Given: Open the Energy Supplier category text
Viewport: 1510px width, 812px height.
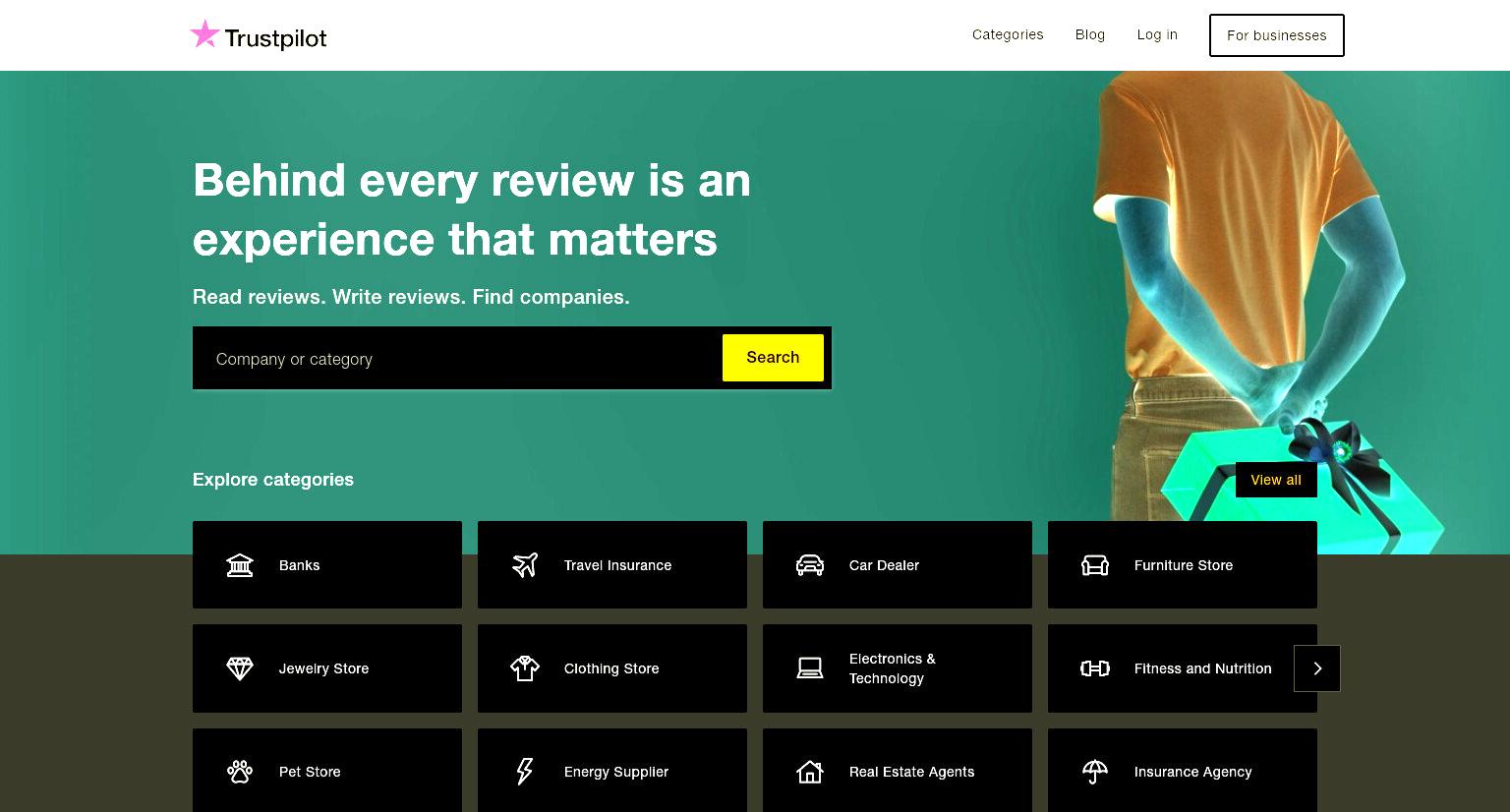Looking at the screenshot, I should point(616,772).
